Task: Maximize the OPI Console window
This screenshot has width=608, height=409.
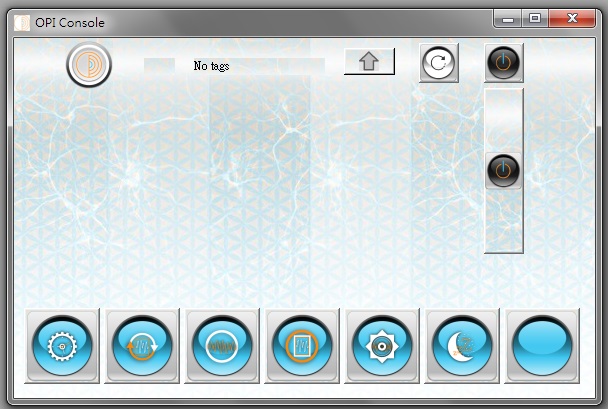Action: coord(535,19)
